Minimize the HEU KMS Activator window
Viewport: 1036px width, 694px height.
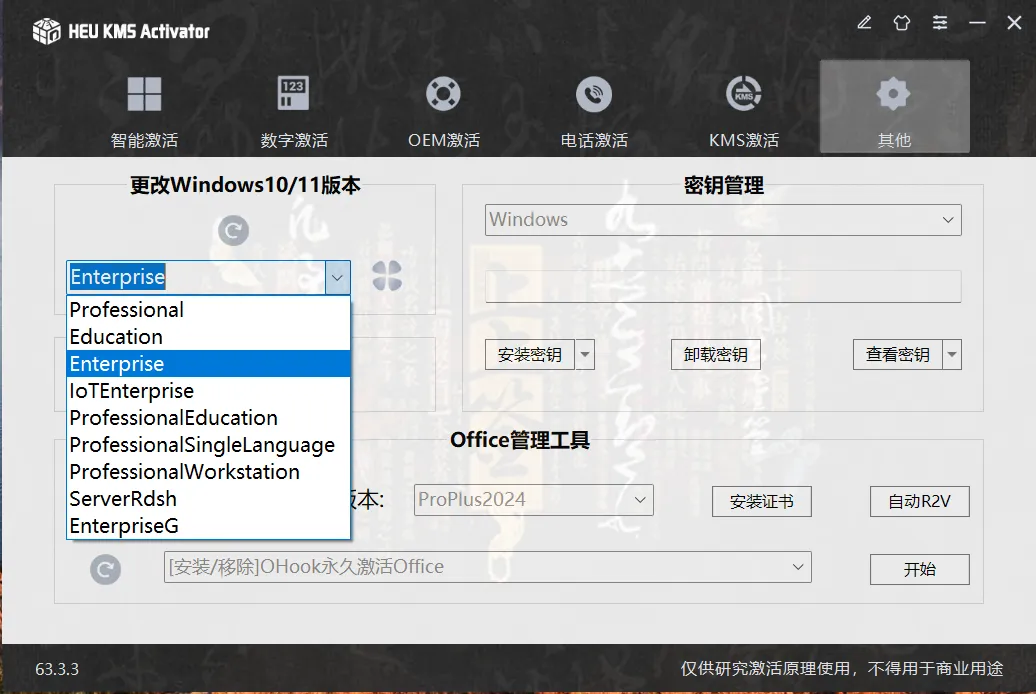click(x=977, y=23)
